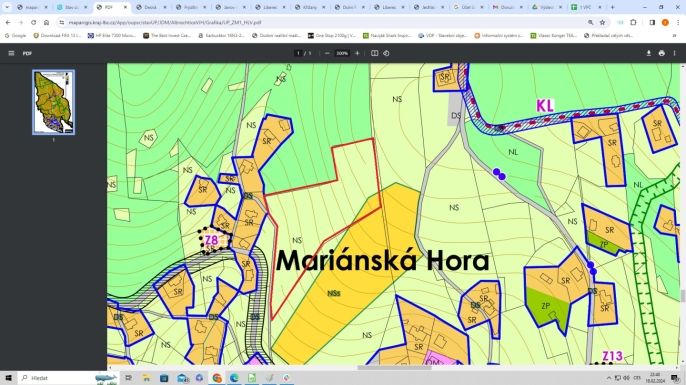Select the page 1 thumbnail
Image resolution: width=686 pixels, height=385 pixels.
pyautogui.click(x=53, y=102)
